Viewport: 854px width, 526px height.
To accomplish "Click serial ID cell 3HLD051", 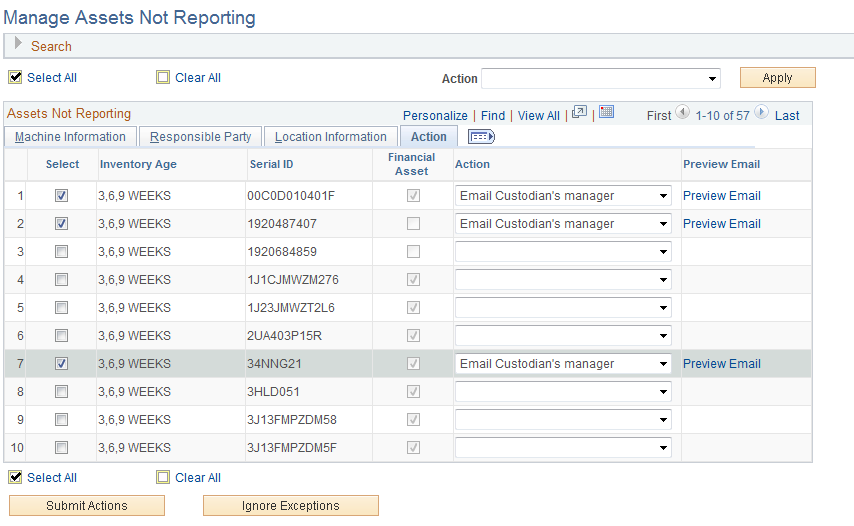I will pos(273,392).
